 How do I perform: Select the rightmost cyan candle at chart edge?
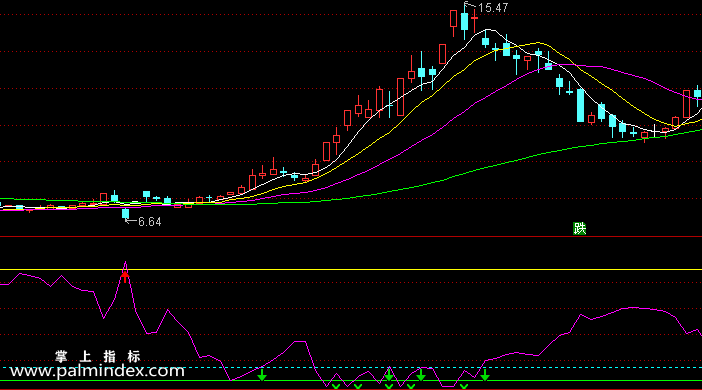(x=698, y=95)
